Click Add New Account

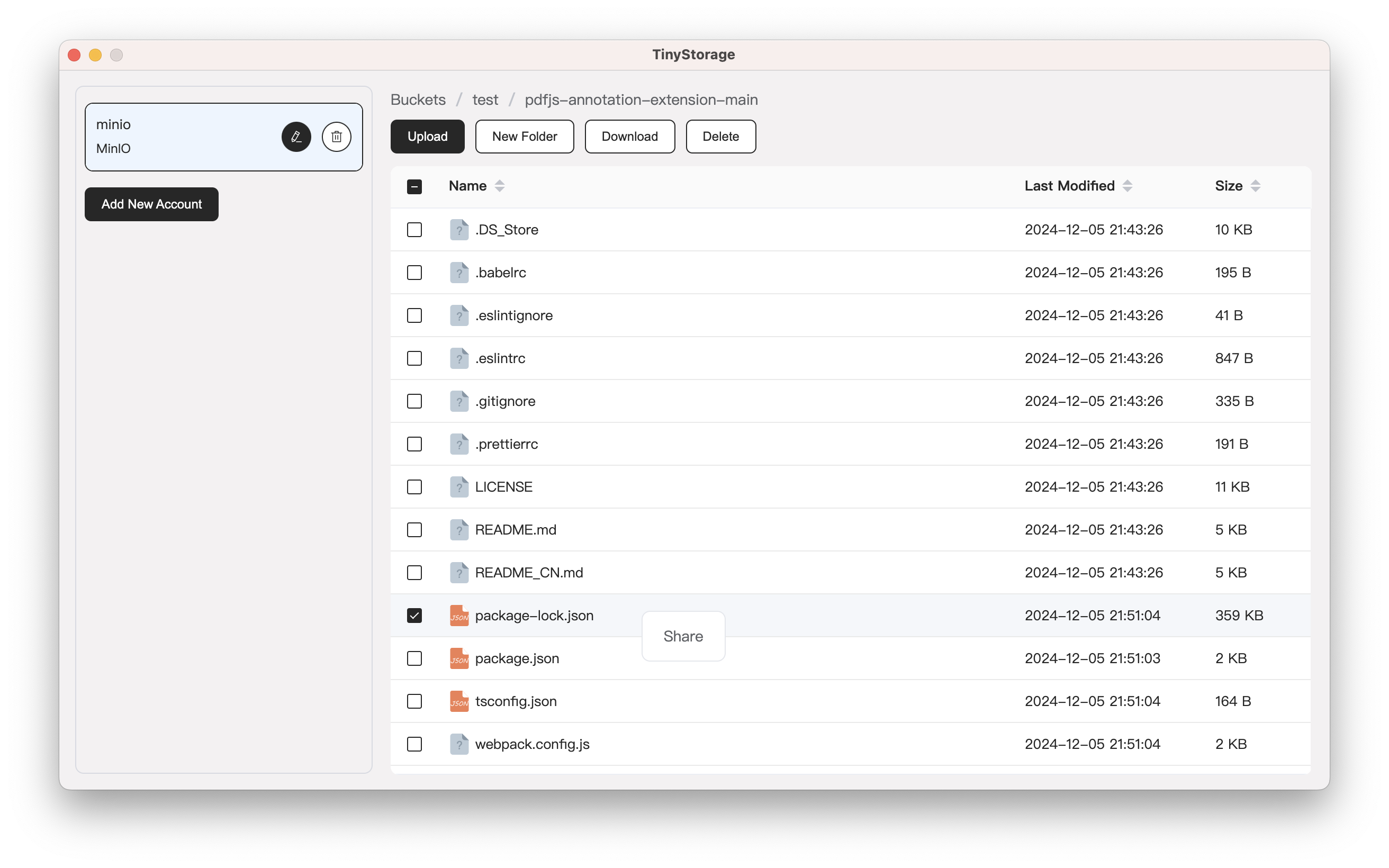point(151,204)
